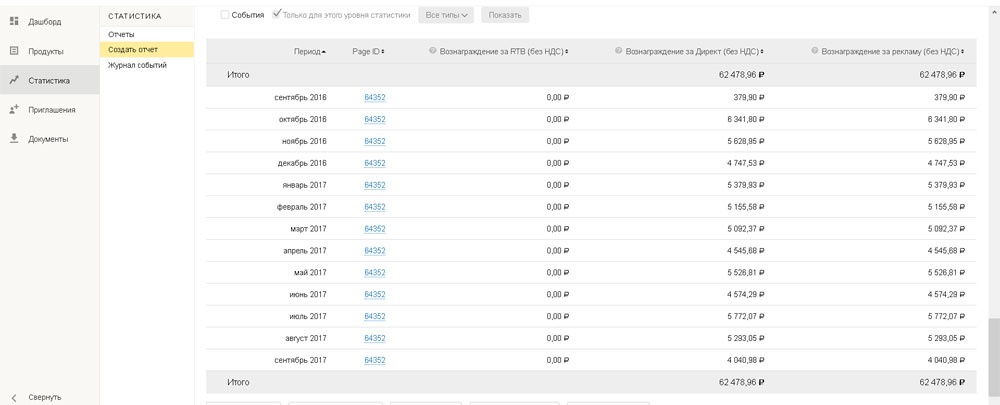Sort by Вознаграждение за RTB column
The image size is (1000, 405).
point(504,51)
